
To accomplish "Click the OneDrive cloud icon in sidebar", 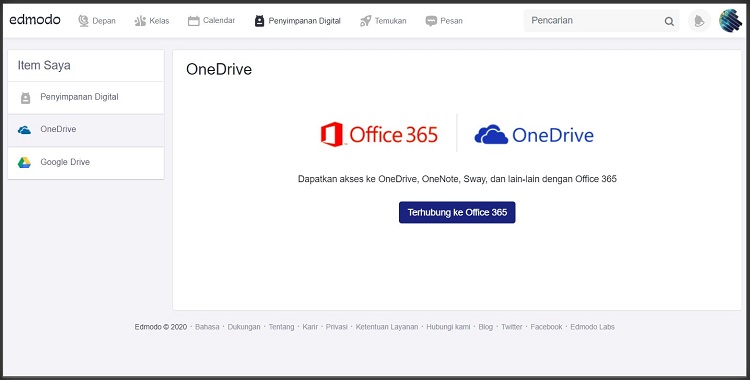I will point(24,130).
